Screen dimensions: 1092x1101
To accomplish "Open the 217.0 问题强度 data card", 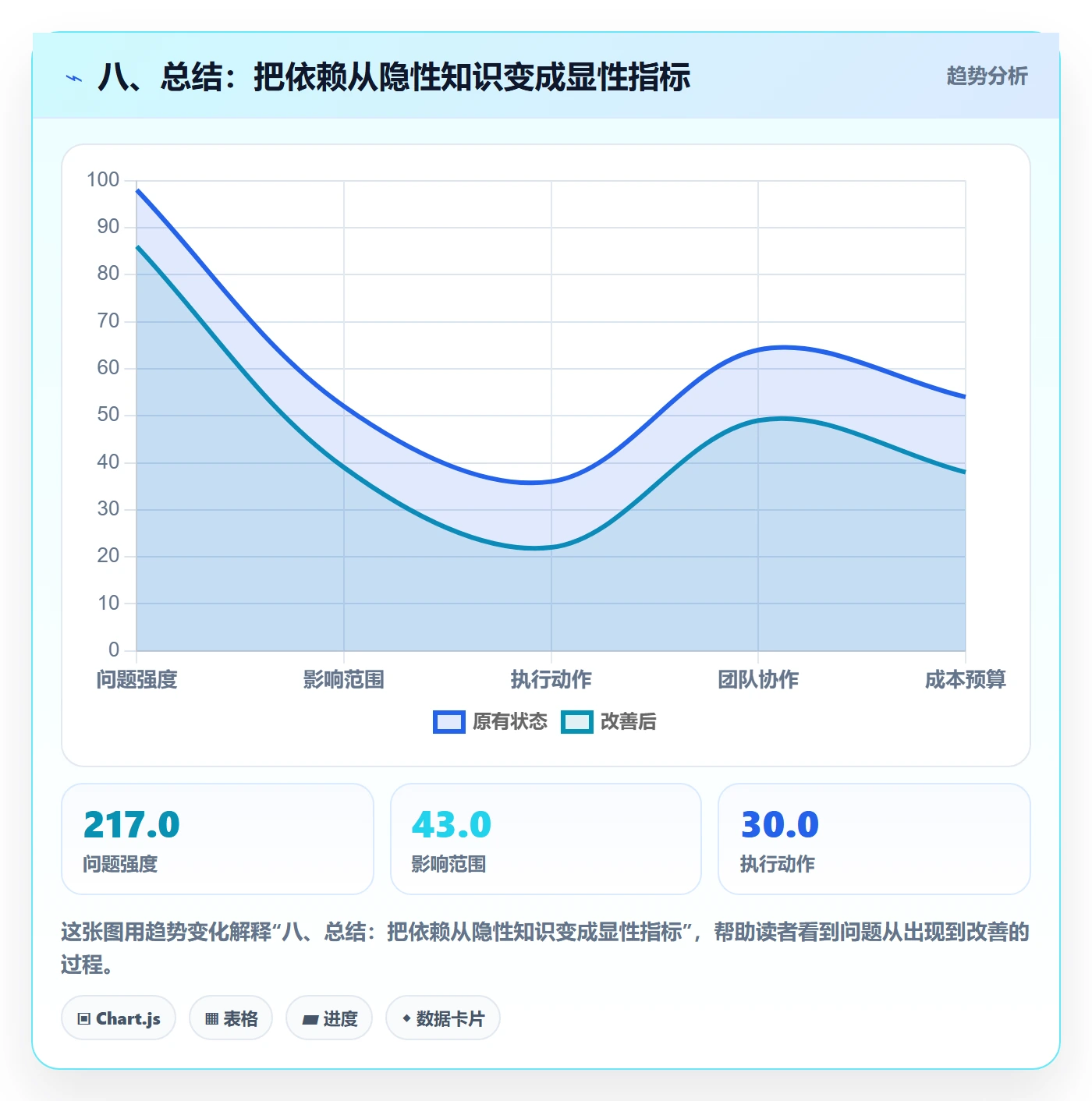I will pos(218,839).
